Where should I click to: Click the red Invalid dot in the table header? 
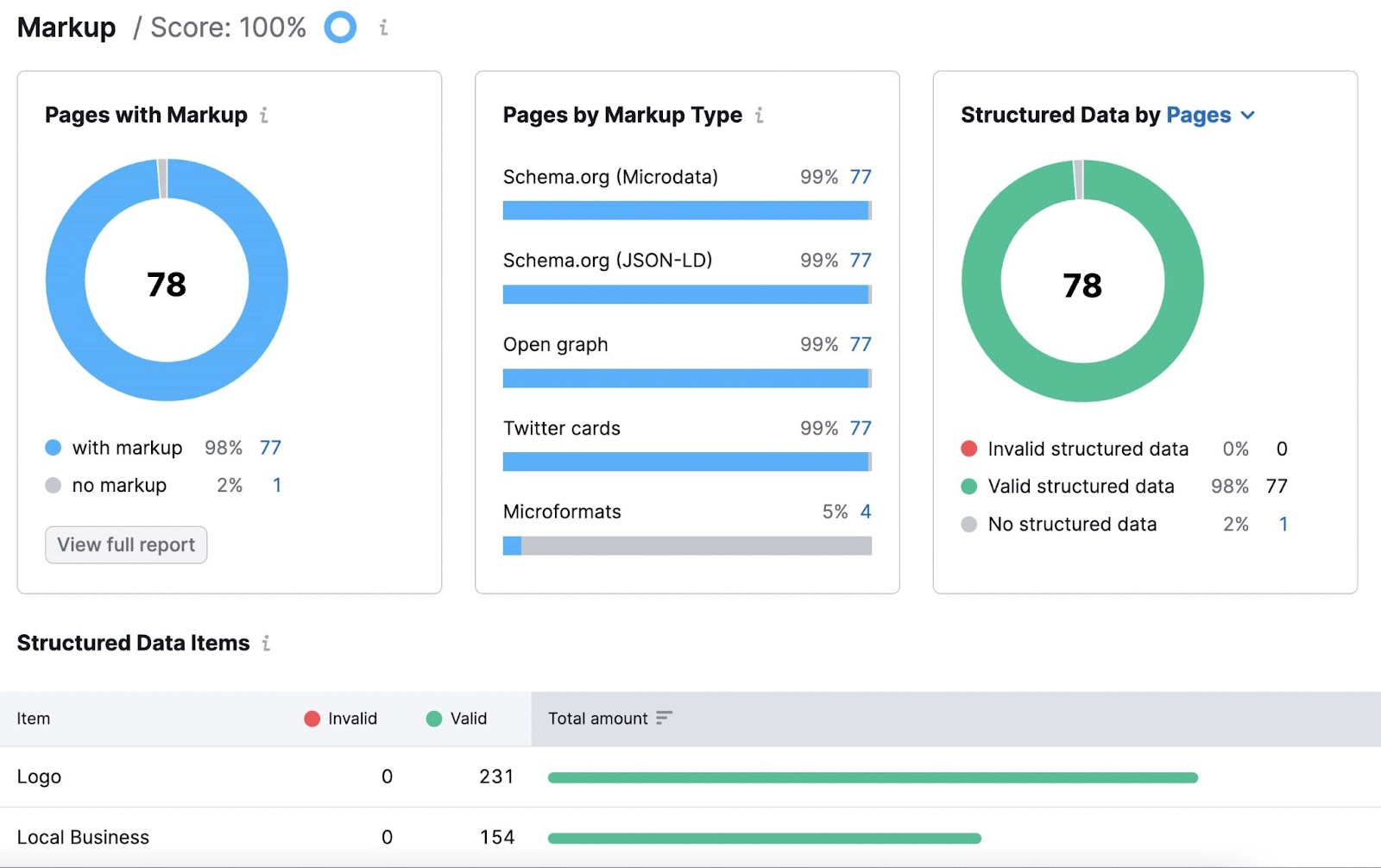[x=311, y=717]
